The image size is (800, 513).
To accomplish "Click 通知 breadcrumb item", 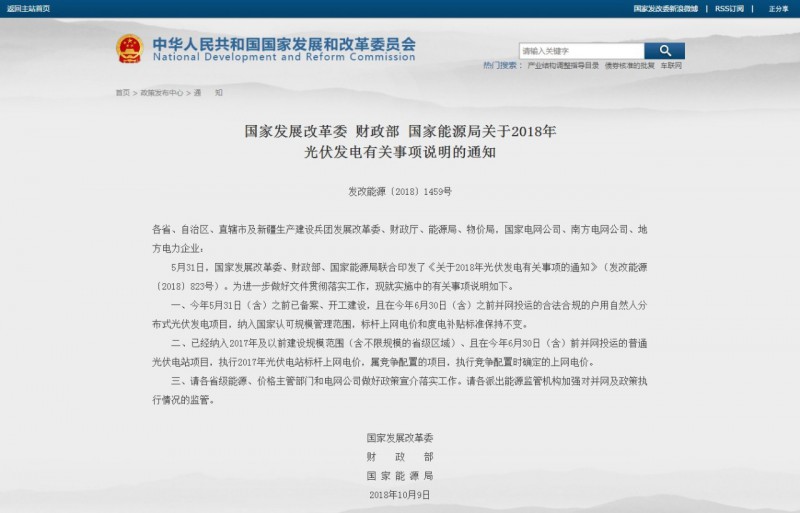I will (x=208, y=92).
